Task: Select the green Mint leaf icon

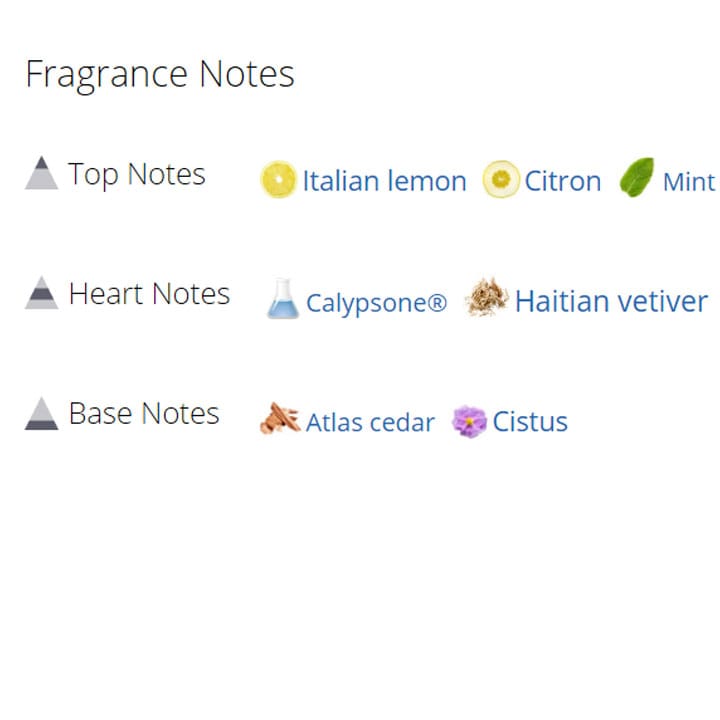Action: click(637, 178)
